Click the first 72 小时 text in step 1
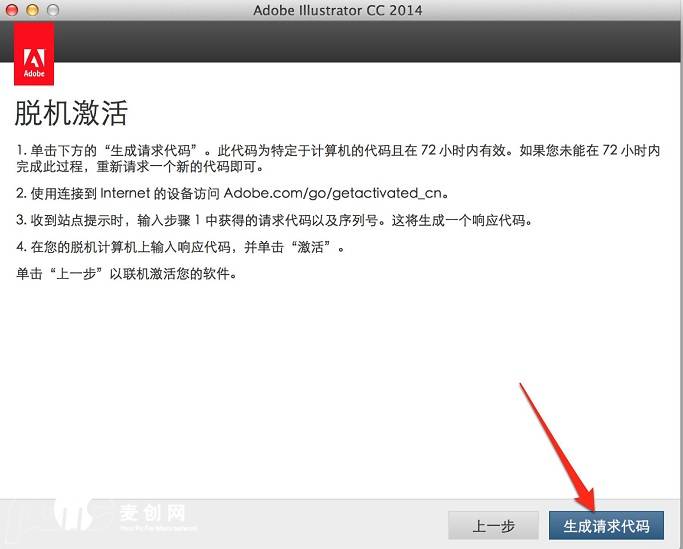The image size is (683, 549). pos(443,150)
